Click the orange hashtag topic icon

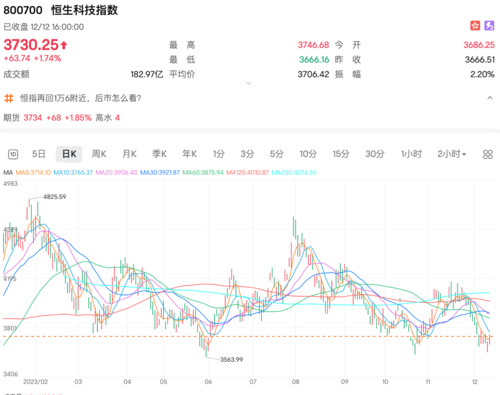[9, 98]
